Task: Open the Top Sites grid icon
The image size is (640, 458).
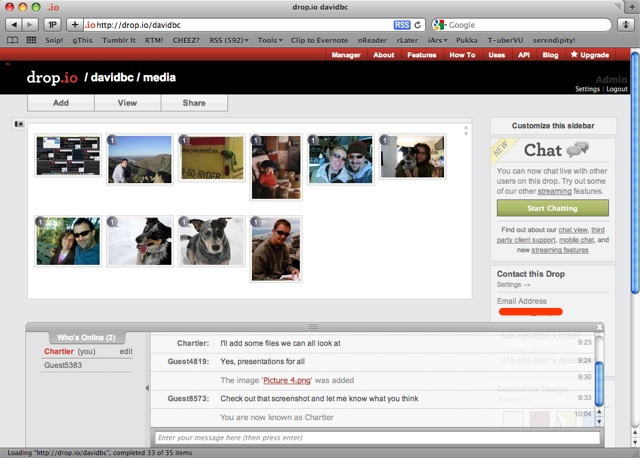Action: point(31,40)
